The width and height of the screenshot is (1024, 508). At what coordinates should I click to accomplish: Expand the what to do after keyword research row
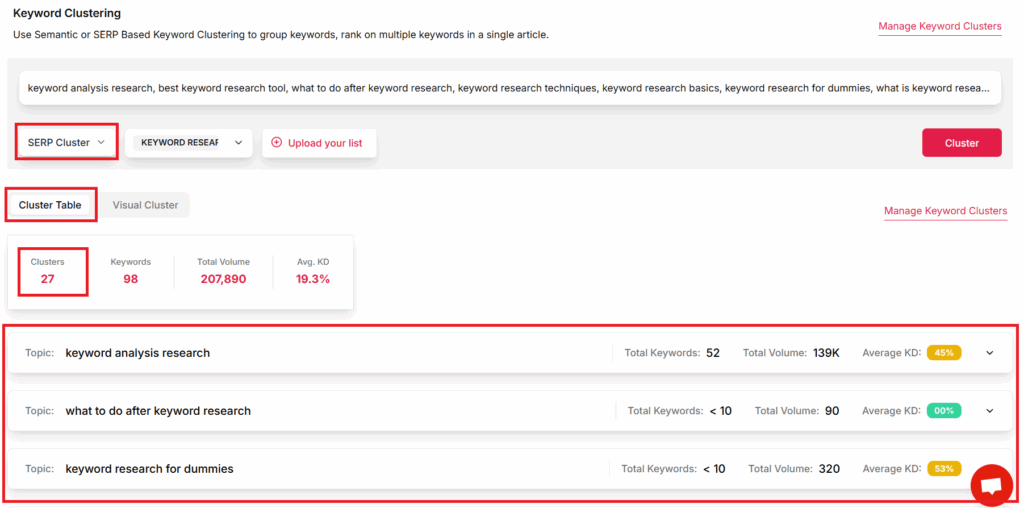coord(989,411)
